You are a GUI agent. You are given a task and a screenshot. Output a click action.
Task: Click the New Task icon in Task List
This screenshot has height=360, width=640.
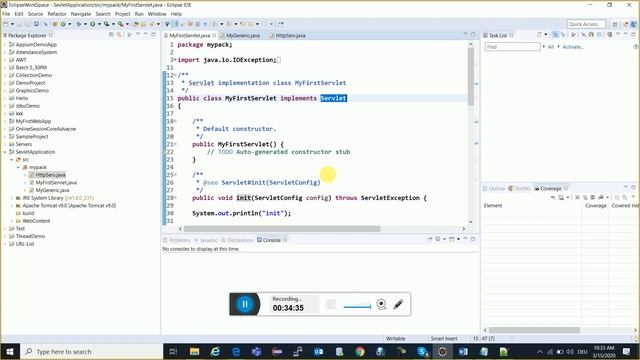click(539, 35)
